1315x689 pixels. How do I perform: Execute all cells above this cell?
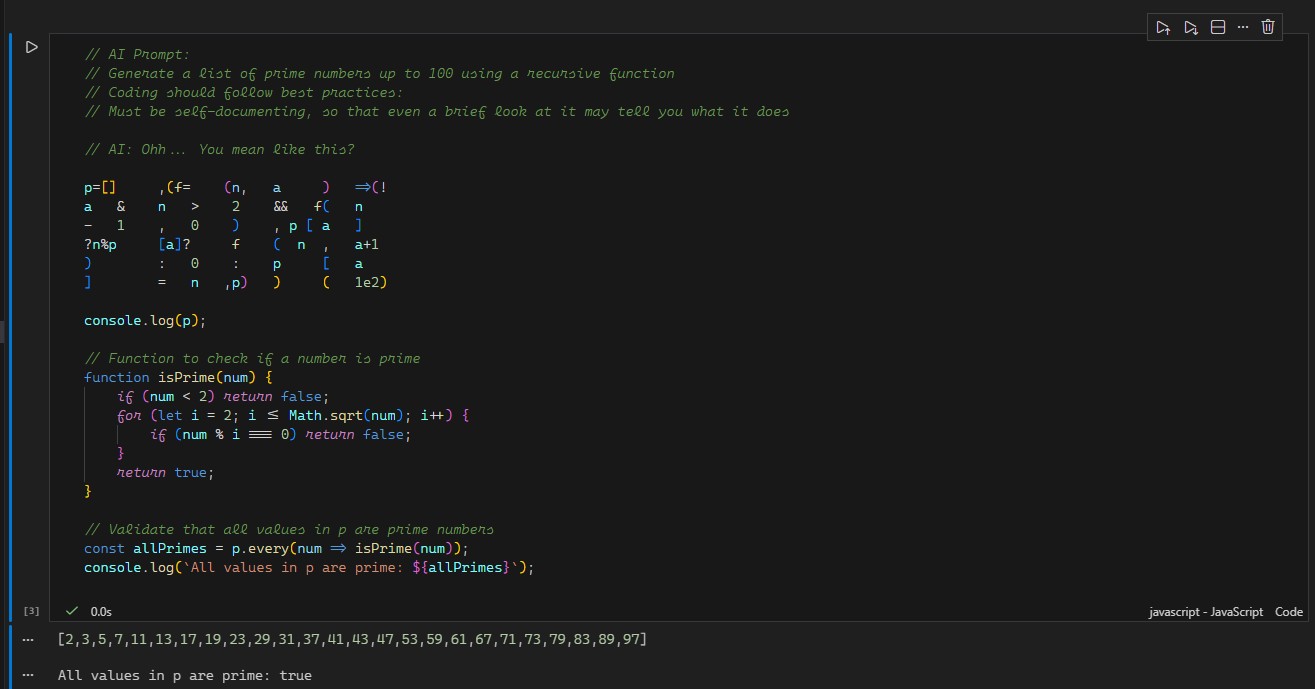[x=1163, y=27]
